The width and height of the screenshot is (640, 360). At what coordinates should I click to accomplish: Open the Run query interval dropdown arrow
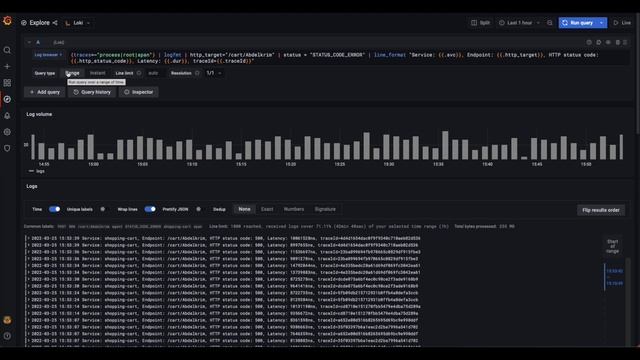pos(602,23)
